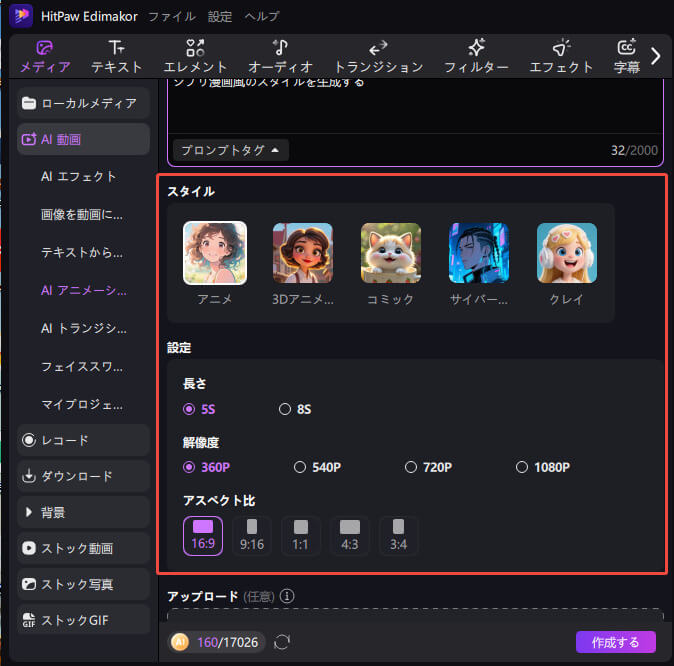Open ストック動画 in the sidebar
Viewport: 674px width, 666px height.
tap(83, 548)
